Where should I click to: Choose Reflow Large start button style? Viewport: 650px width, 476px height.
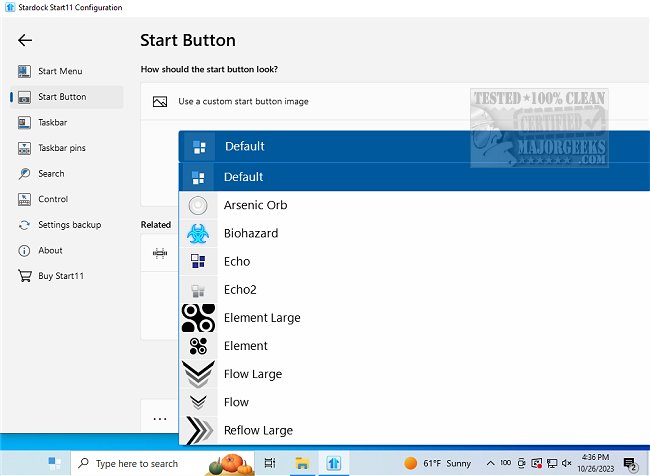pos(414,431)
